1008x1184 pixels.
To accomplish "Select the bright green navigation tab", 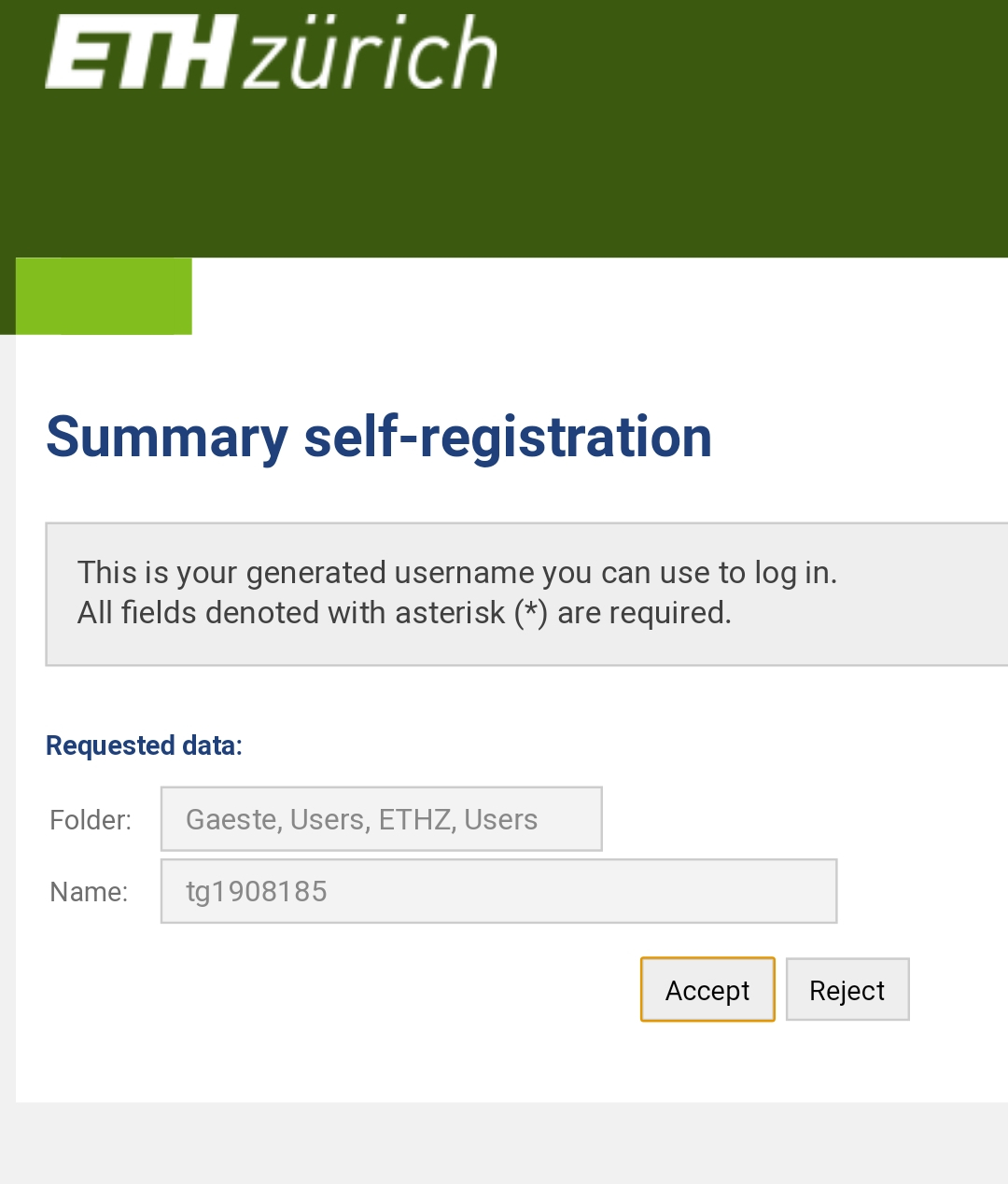I will tap(104, 296).
